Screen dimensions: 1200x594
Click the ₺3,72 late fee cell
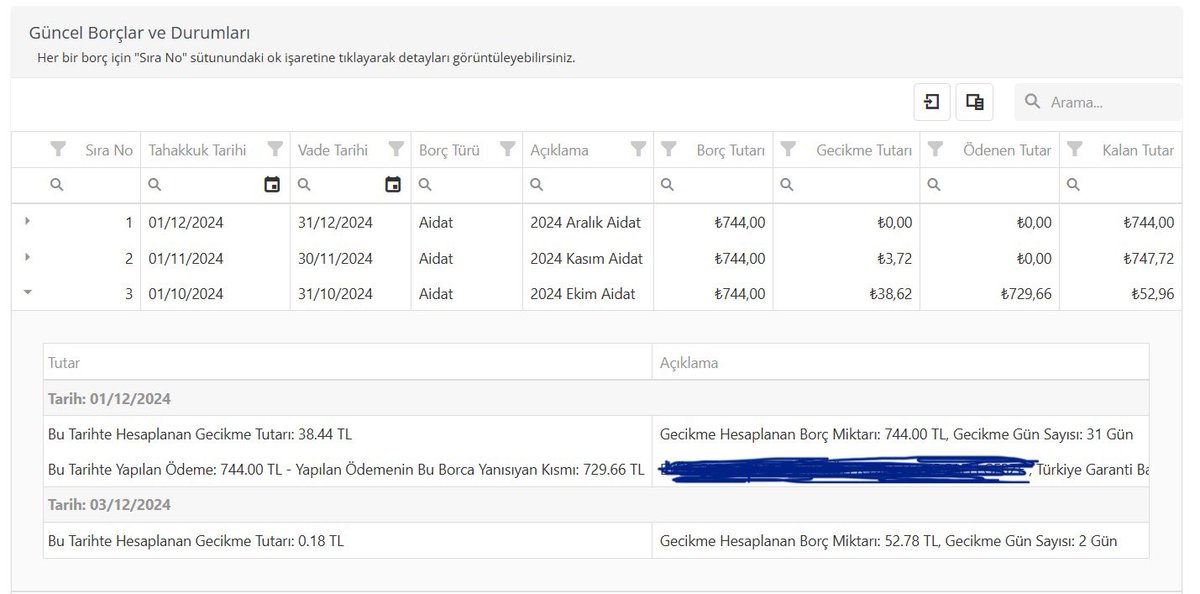(x=847, y=258)
